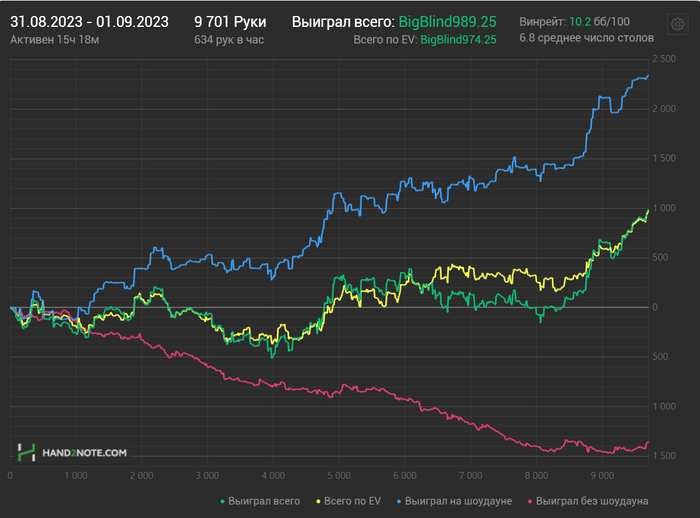Click the 2 500 y-axis label

664,59
